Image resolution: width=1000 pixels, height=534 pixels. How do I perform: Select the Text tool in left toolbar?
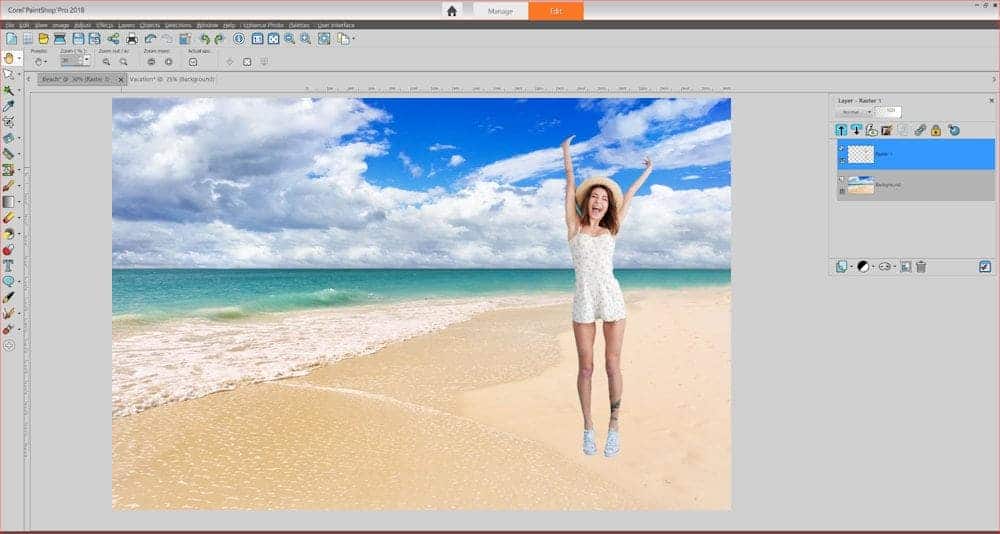(8, 265)
